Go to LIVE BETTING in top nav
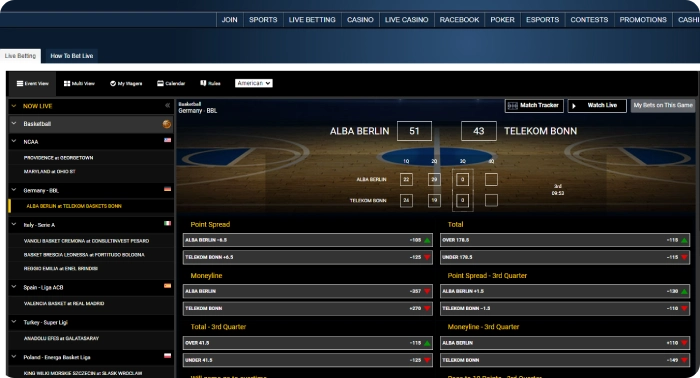The width and height of the screenshot is (700, 378). coord(312,20)
